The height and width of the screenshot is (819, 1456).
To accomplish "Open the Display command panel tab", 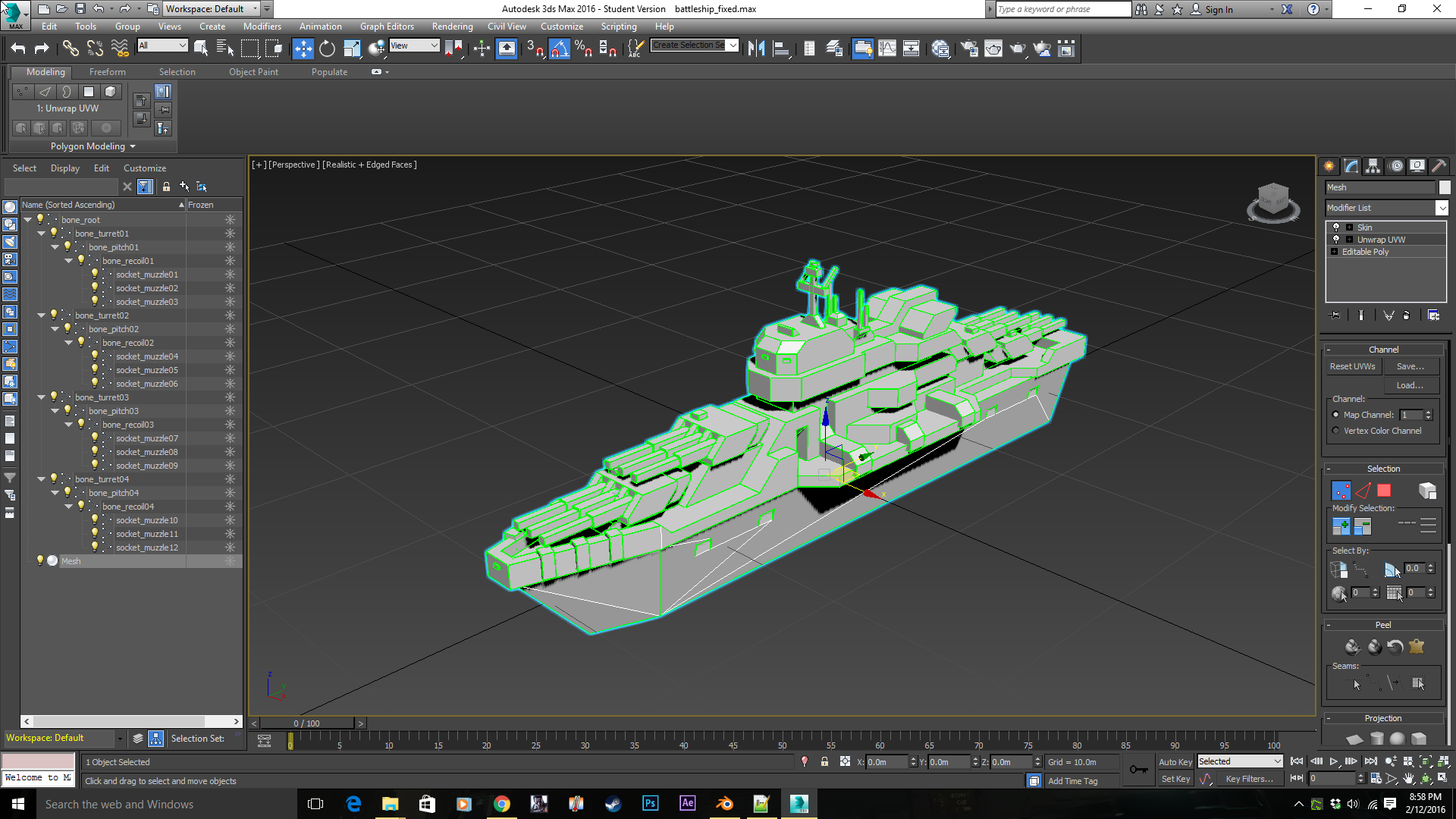I will tap(1417, 166).
